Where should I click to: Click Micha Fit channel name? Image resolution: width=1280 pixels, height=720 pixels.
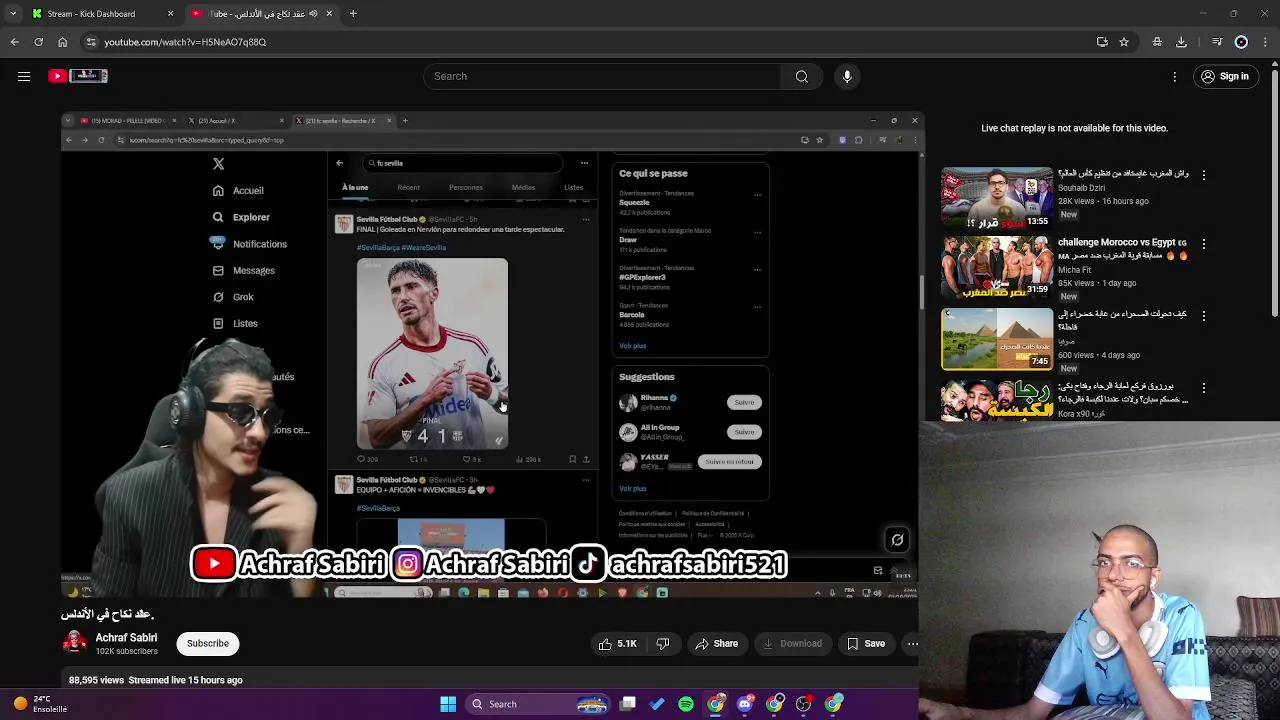[x=1075, y=270]
